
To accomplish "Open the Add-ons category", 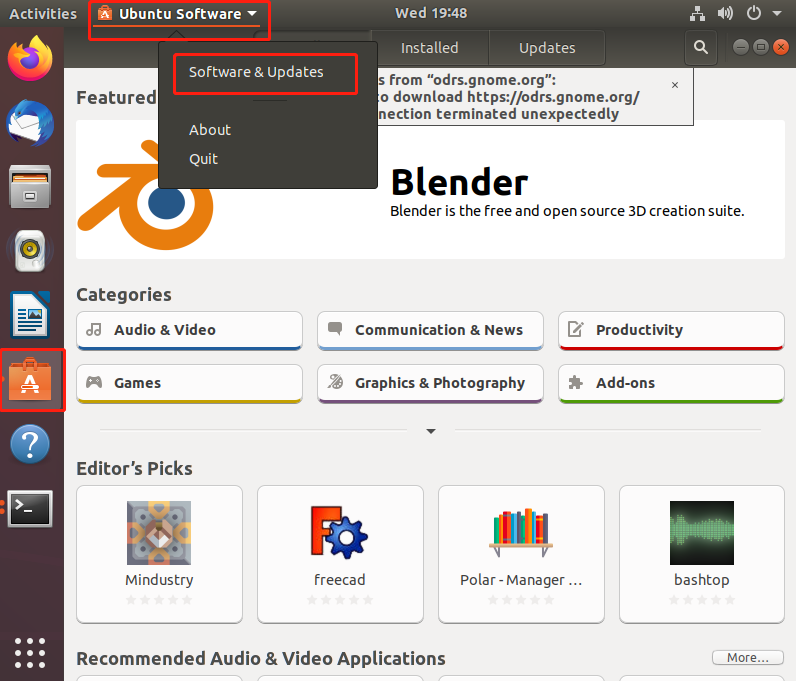I will [671, 383].
